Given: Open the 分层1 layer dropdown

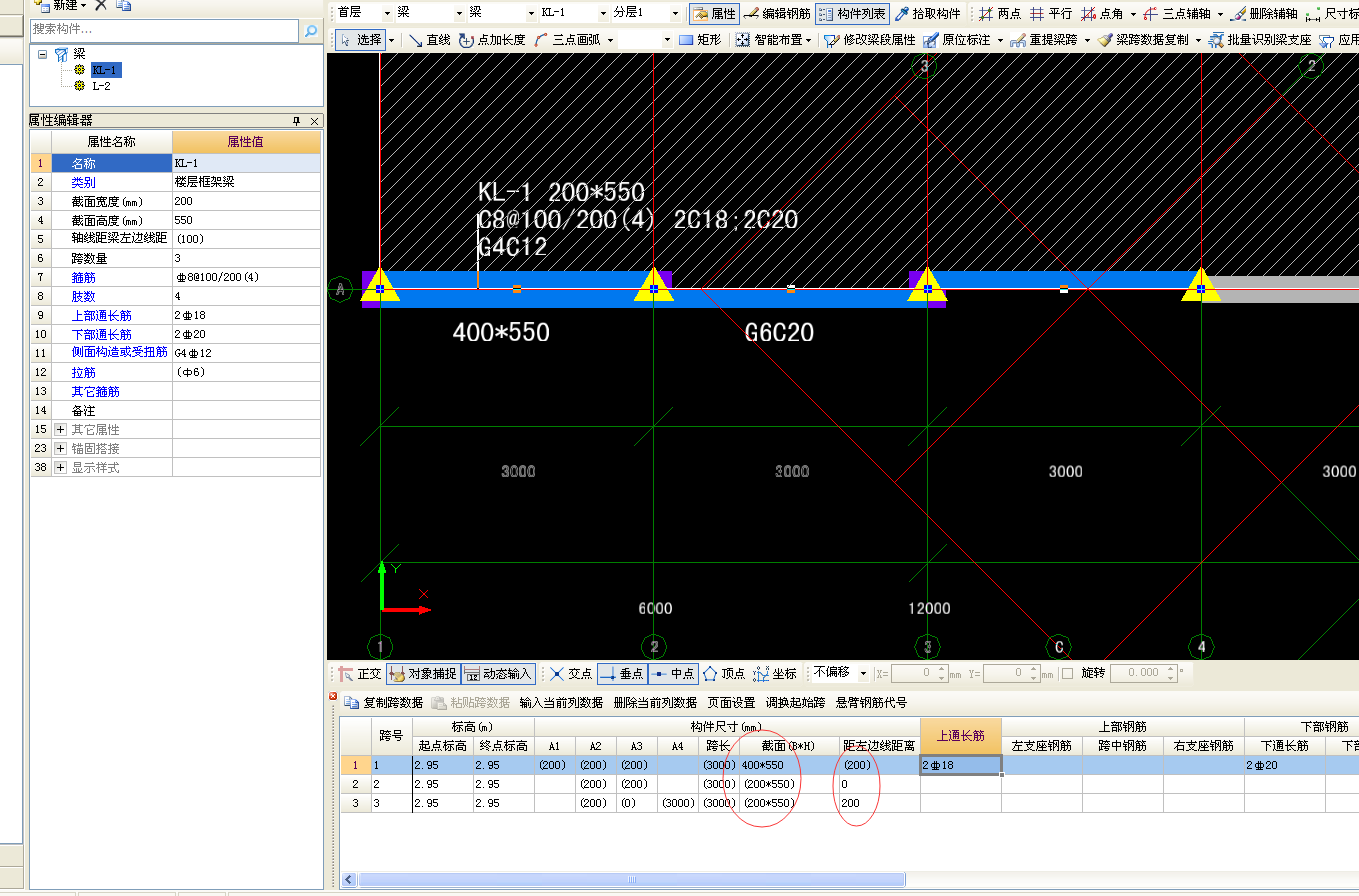Looking at the screenshot, I should coord(676,13).
